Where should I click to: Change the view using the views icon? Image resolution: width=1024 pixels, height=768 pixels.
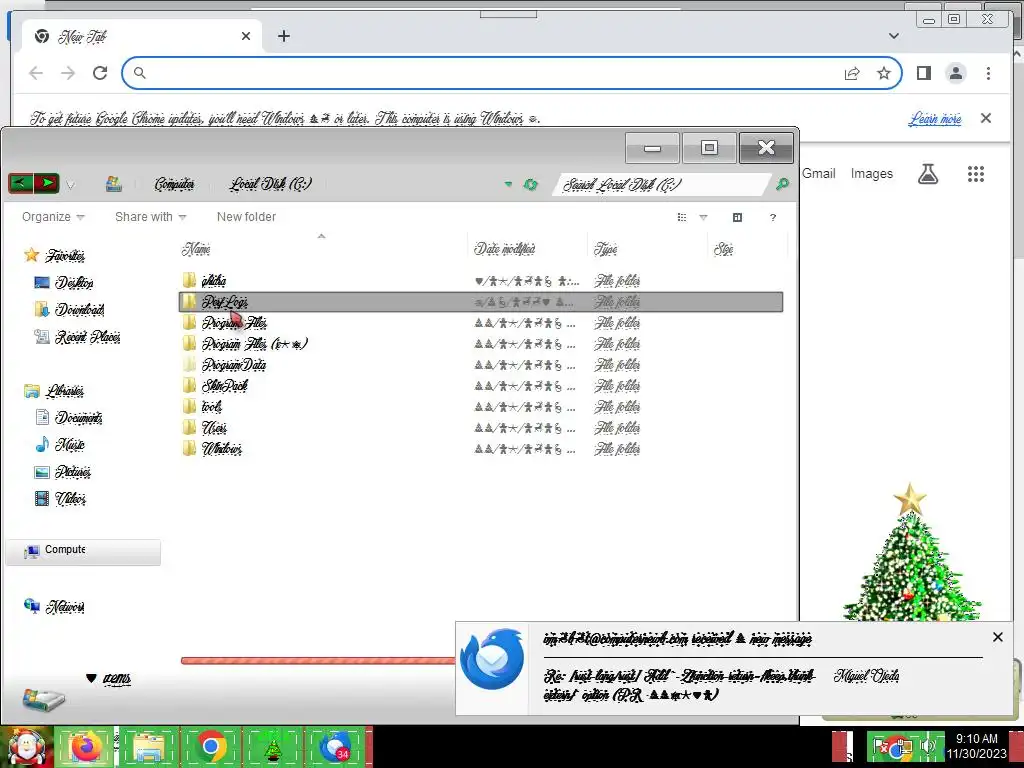682,217
